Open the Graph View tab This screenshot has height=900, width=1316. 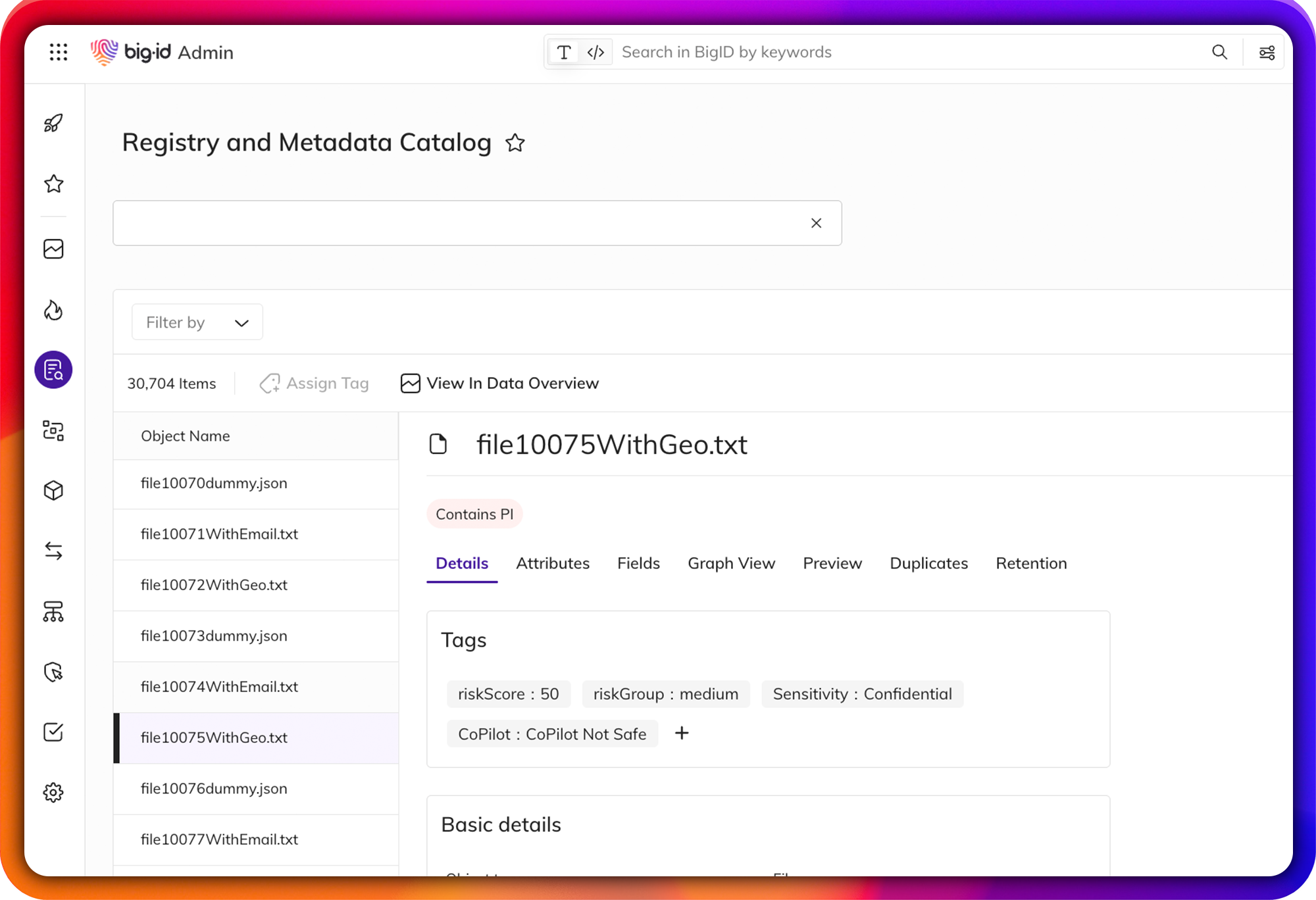coord(731,563)
